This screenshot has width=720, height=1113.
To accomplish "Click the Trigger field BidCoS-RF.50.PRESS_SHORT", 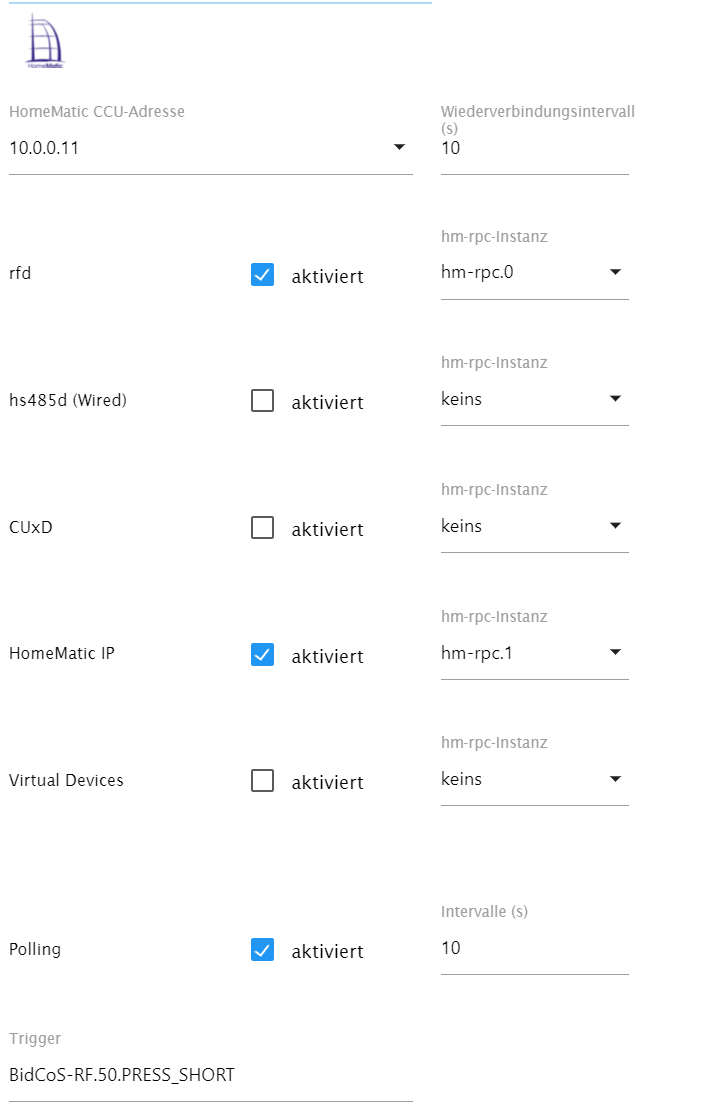I will (210, 1075).
